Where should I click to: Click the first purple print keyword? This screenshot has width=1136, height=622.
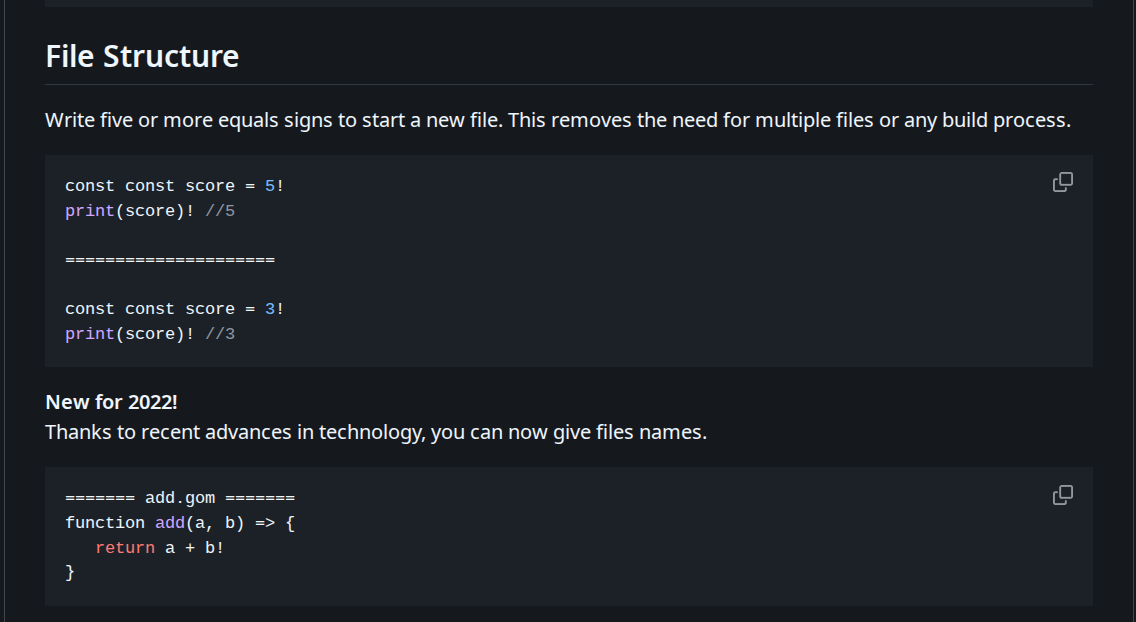pyautogui.click(x=90, y=211)
